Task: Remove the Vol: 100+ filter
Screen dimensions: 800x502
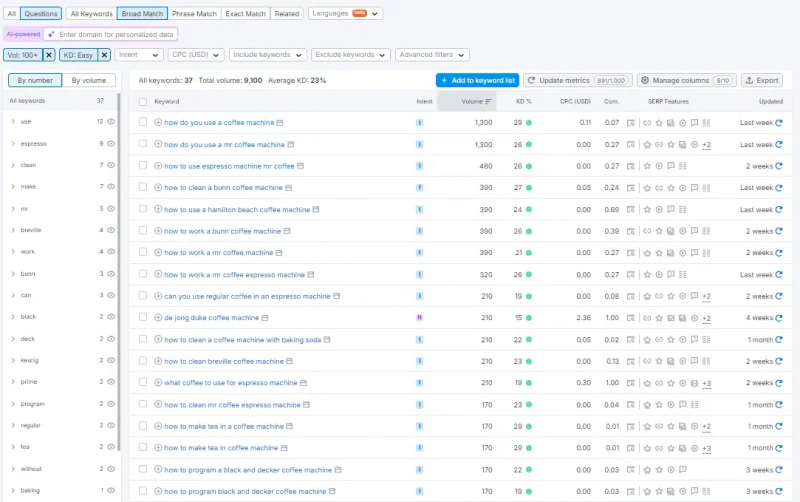Action: (x=49, y=55)
